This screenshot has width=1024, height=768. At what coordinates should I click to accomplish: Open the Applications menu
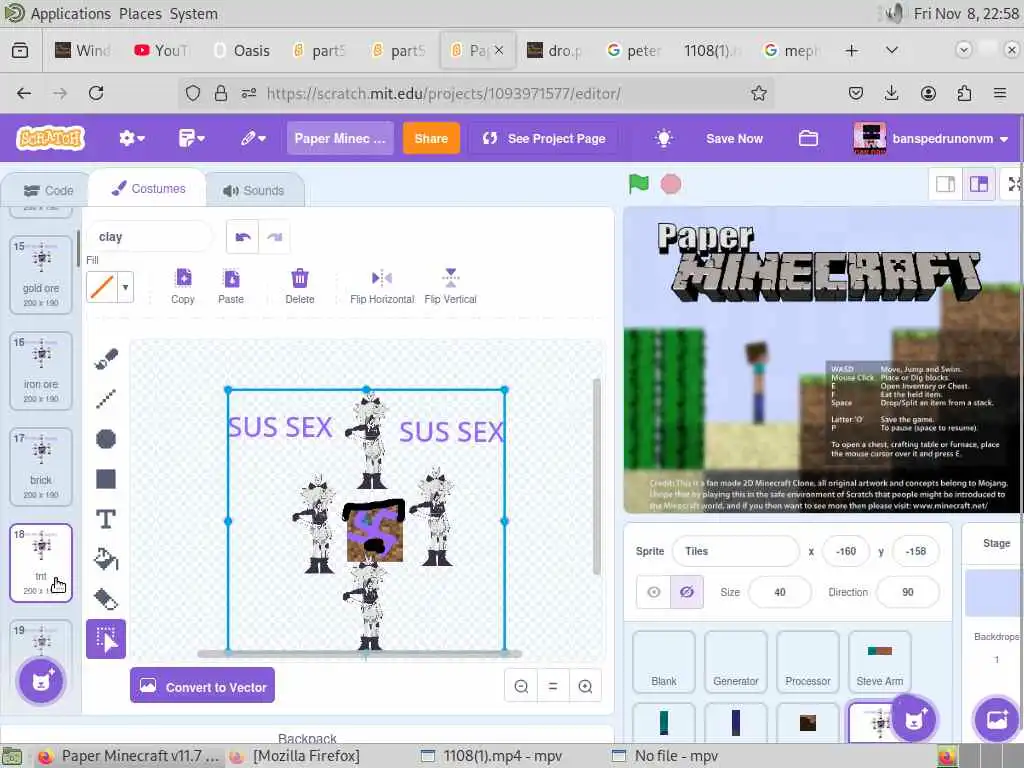pyautogui.click(x=70, y=14)
